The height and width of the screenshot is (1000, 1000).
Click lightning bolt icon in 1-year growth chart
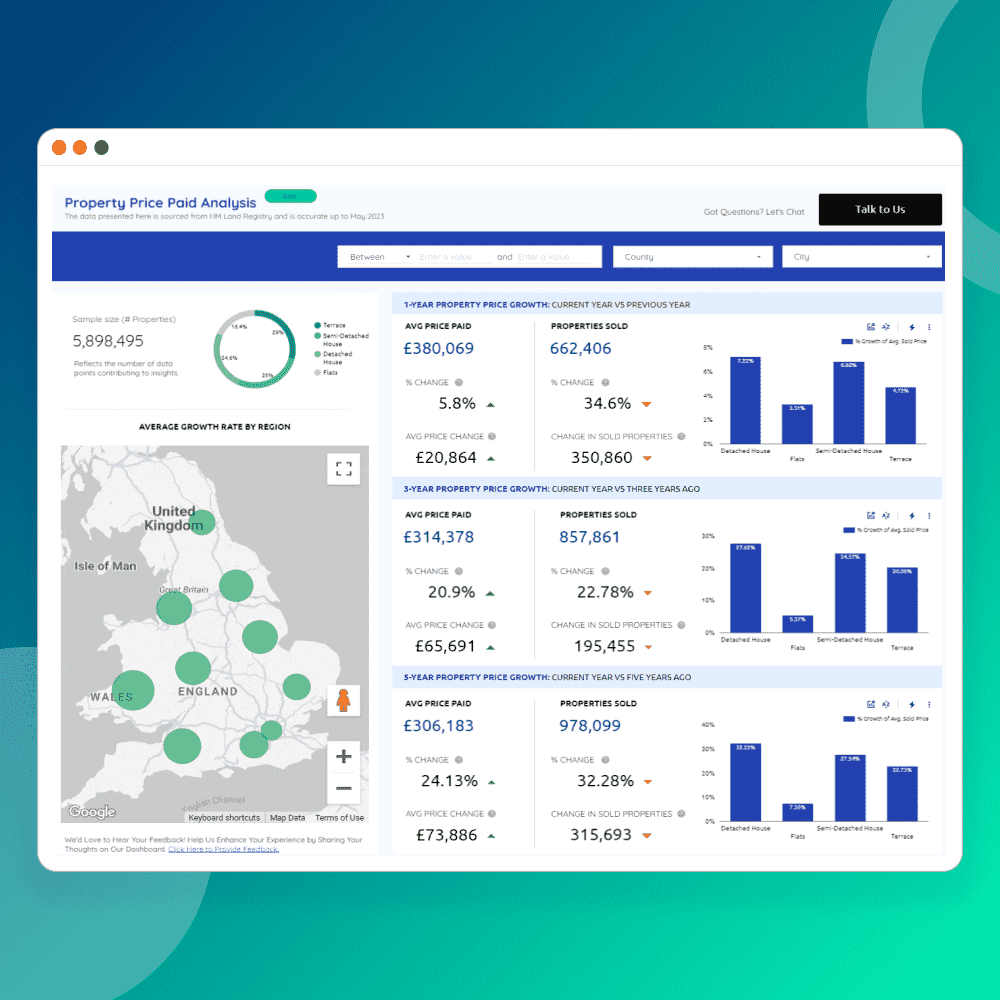coord(912,327)
